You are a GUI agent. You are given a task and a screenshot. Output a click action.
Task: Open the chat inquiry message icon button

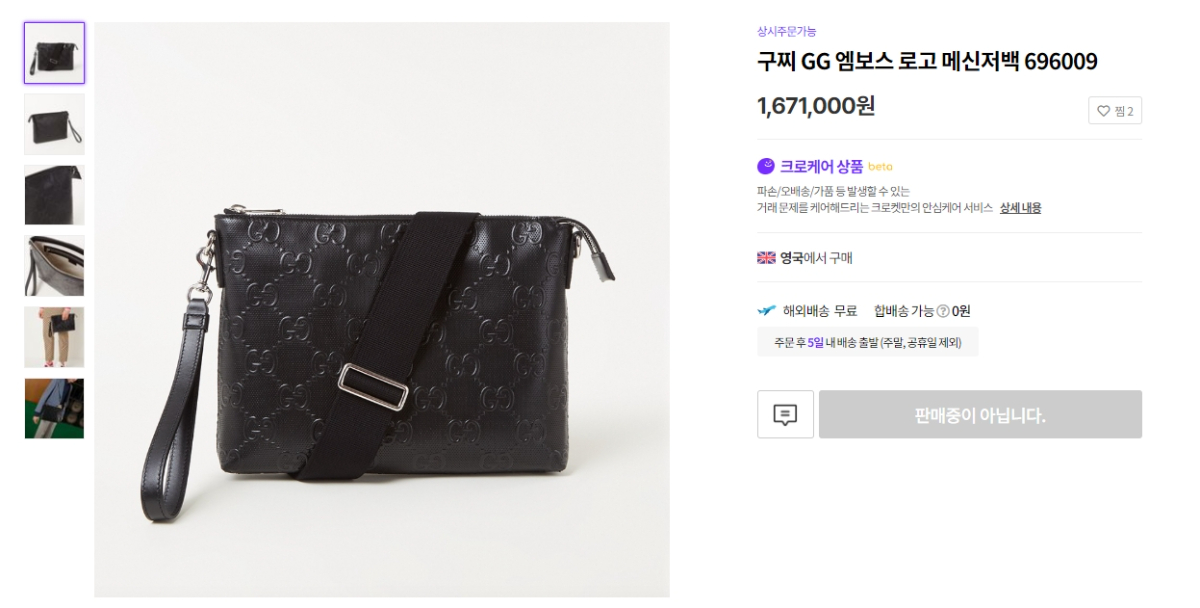click(x=786, y=414)
